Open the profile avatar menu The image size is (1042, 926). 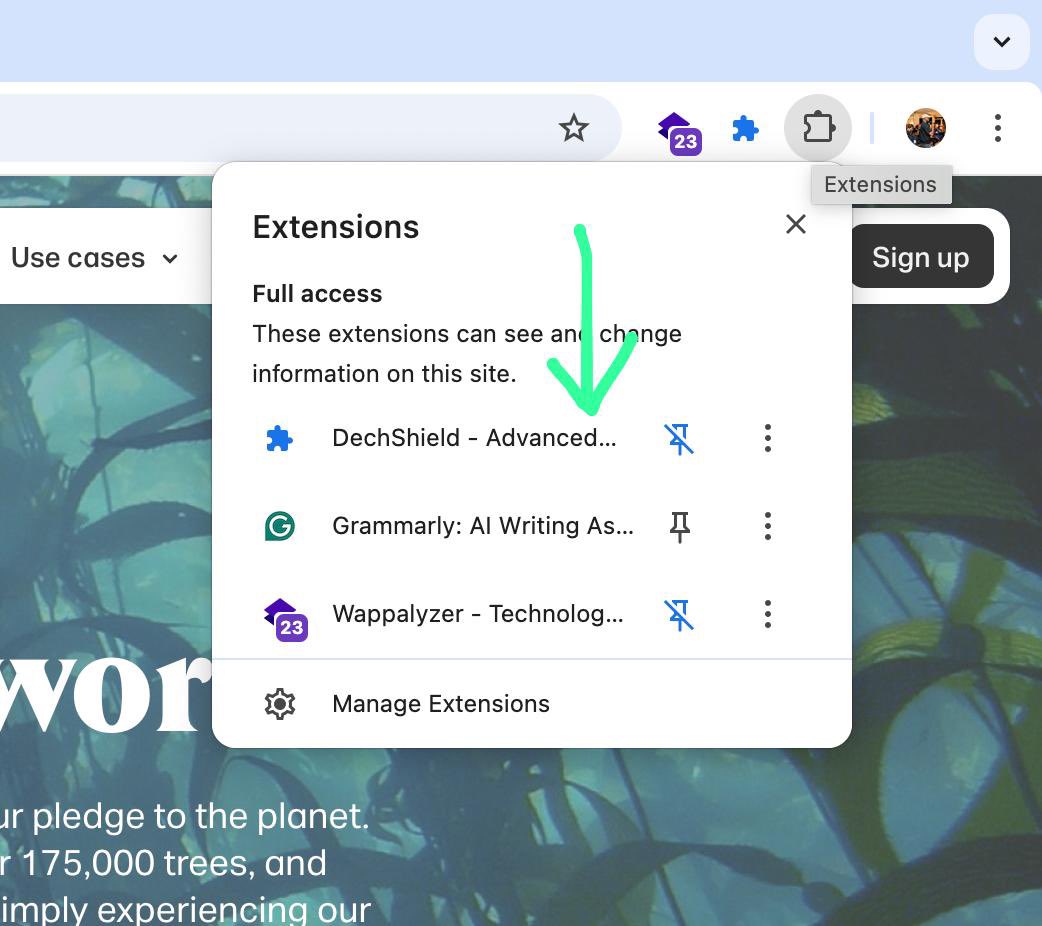tap(926, 128)
